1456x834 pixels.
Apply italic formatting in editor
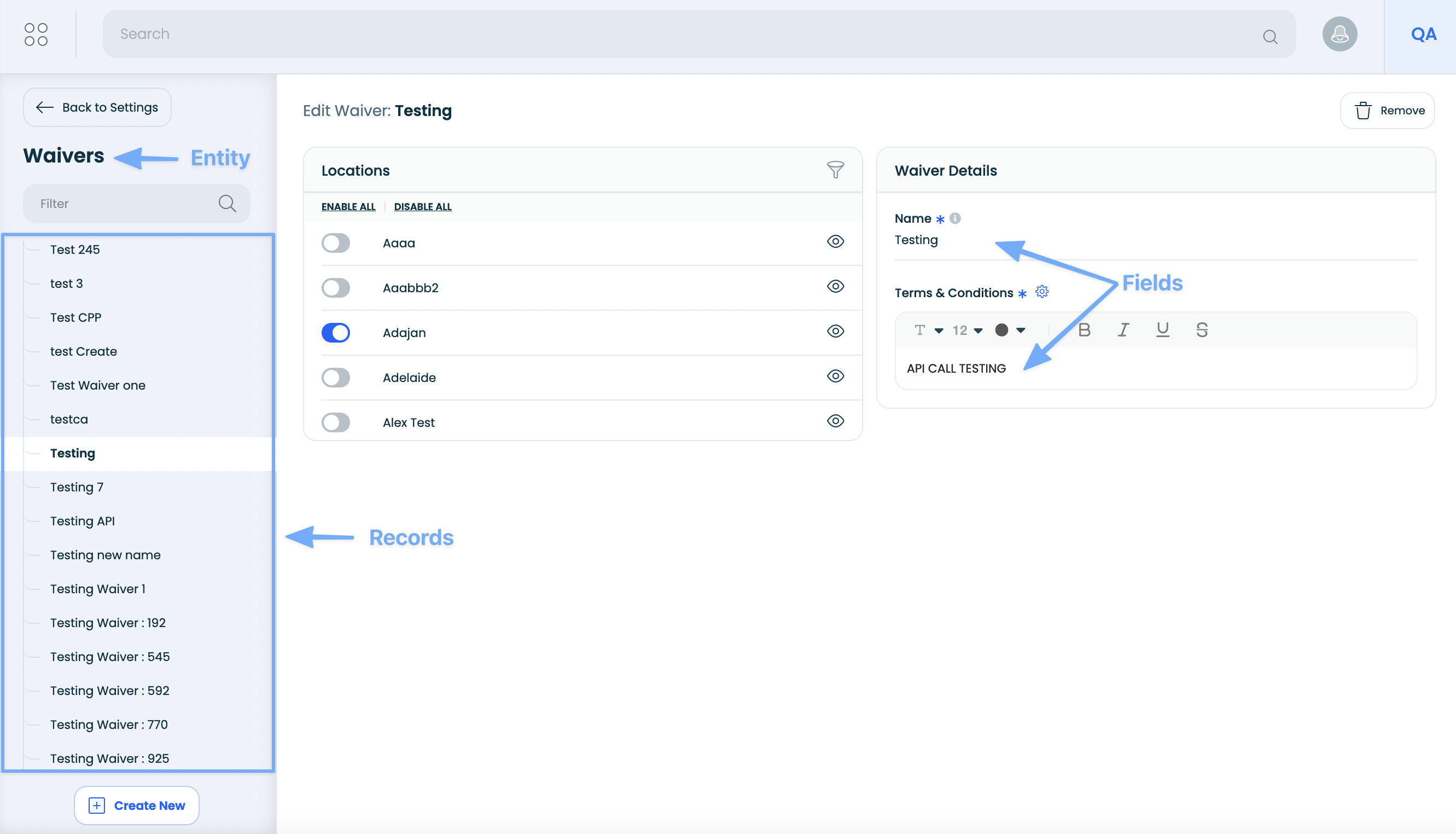click(x=1123, y=330)
